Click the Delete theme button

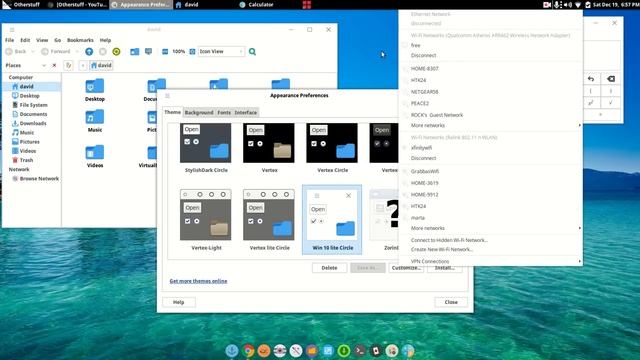point(329,268)
